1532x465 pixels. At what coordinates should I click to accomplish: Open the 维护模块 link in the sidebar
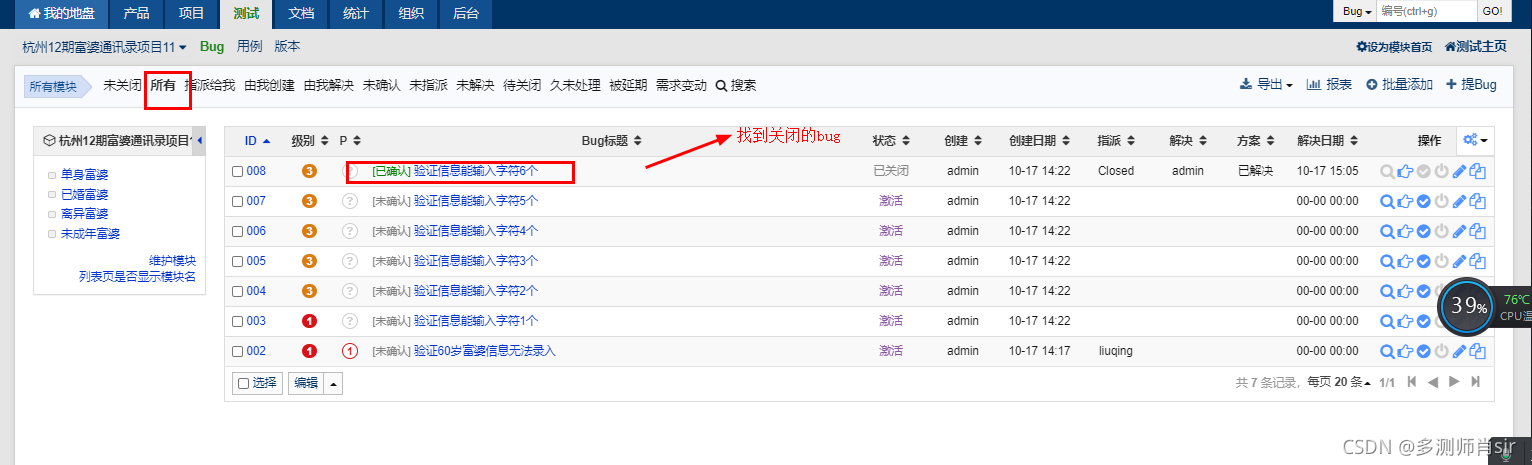(172, 260)
